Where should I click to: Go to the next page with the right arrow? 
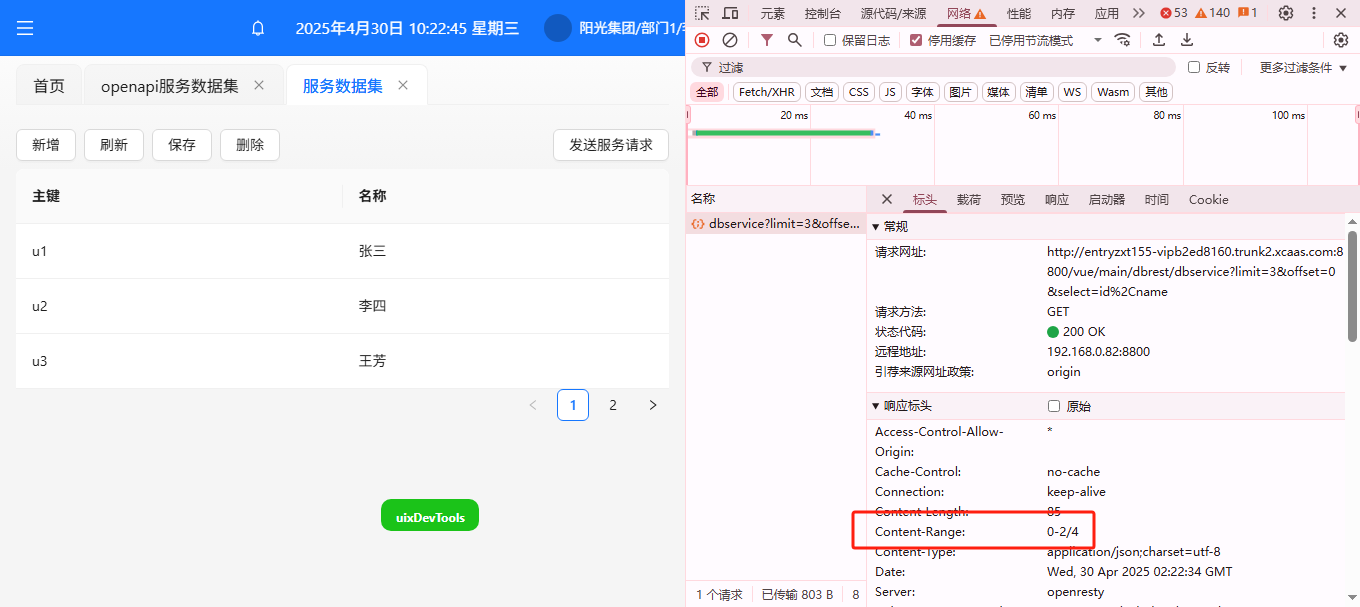point(653,405)
